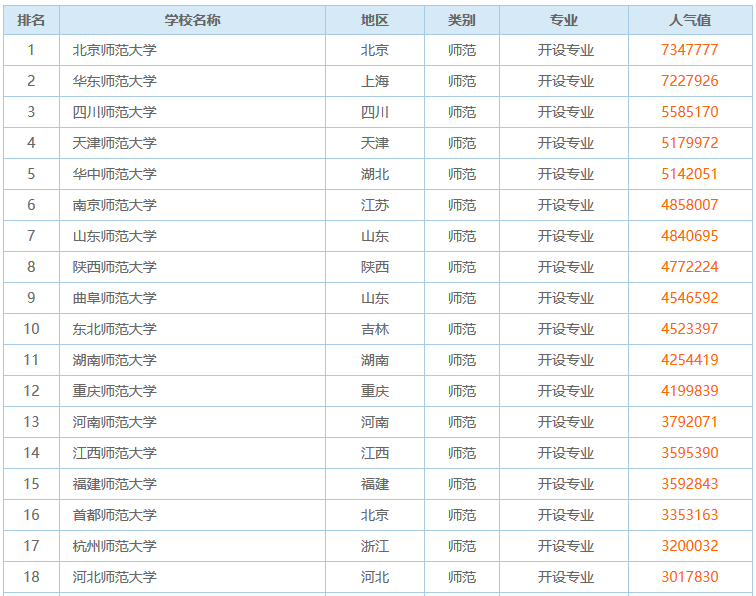Select popularity value 3200032

[690, 546]
